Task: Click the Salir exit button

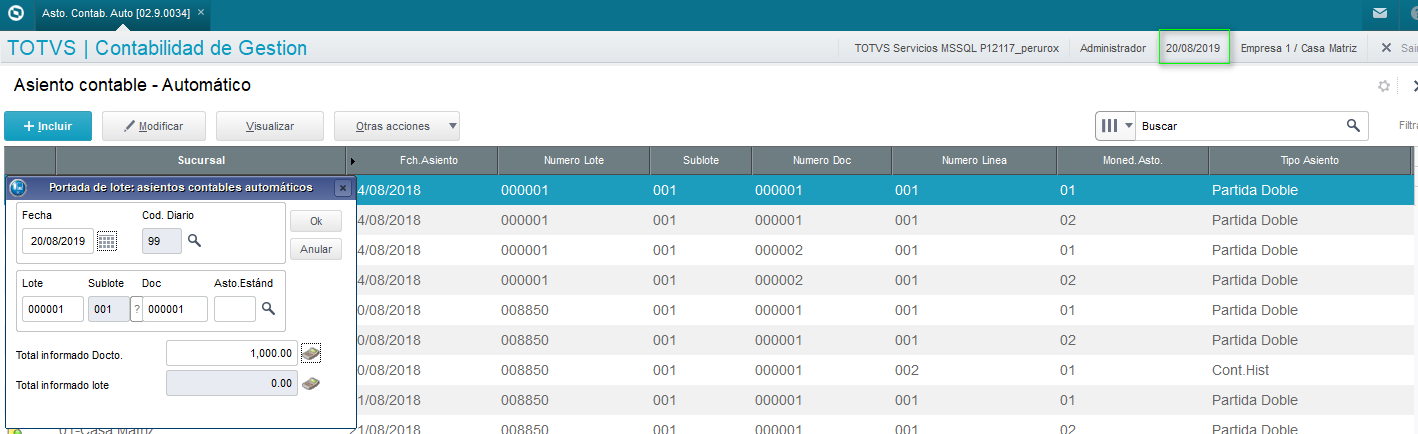Action: click(x=1400, y=48)
